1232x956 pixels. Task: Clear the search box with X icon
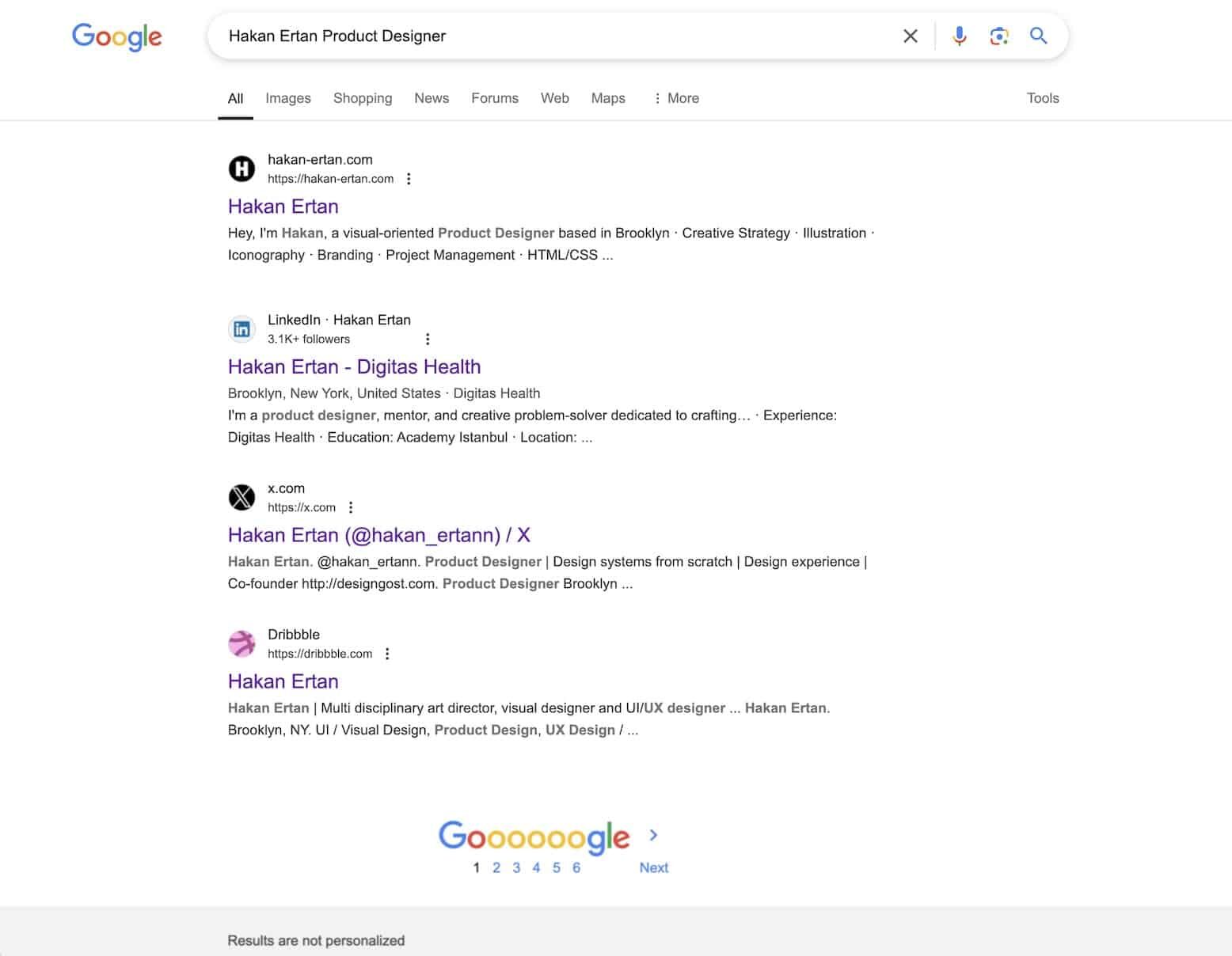911,36
